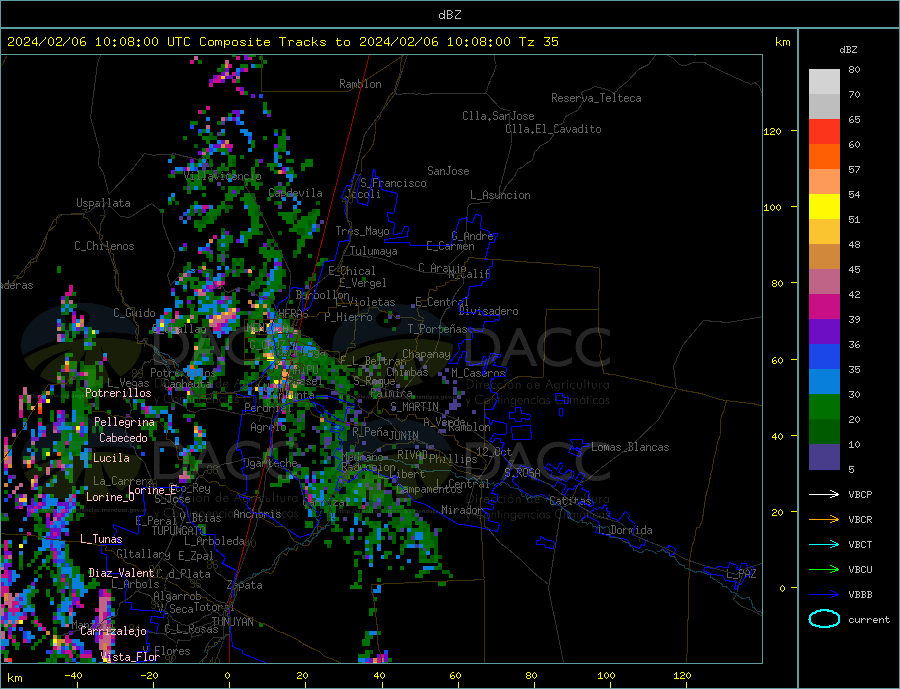Click the 'km' label at bottom-left corner
This screenshot has height=689, width=900.
click(15, 678)
